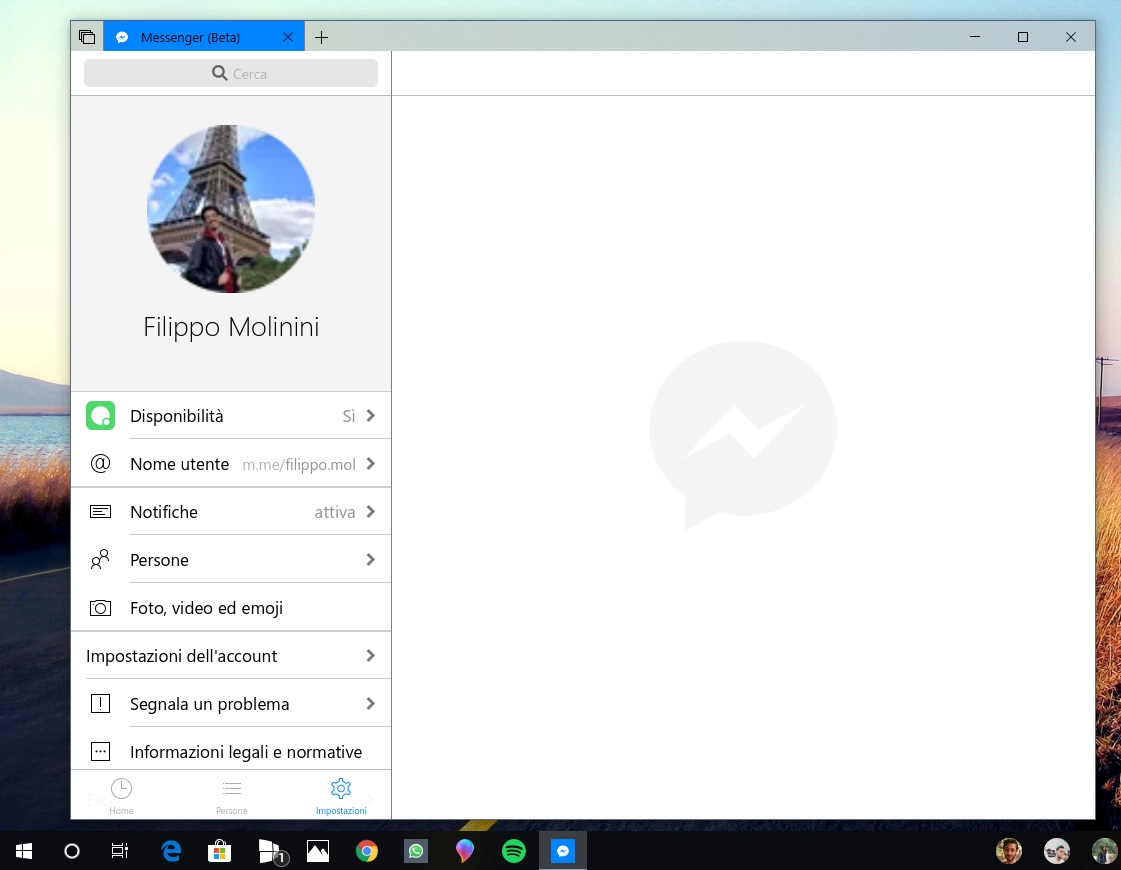Open Cortana circle in the taskbar
1121x870 pixels.
[x=71, y=851]
